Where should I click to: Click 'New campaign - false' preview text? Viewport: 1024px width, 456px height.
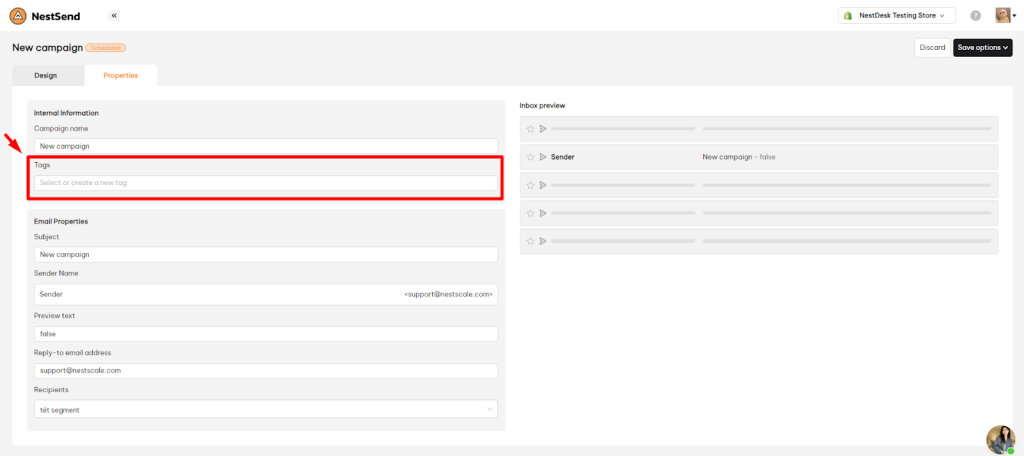tap(739, 157)
